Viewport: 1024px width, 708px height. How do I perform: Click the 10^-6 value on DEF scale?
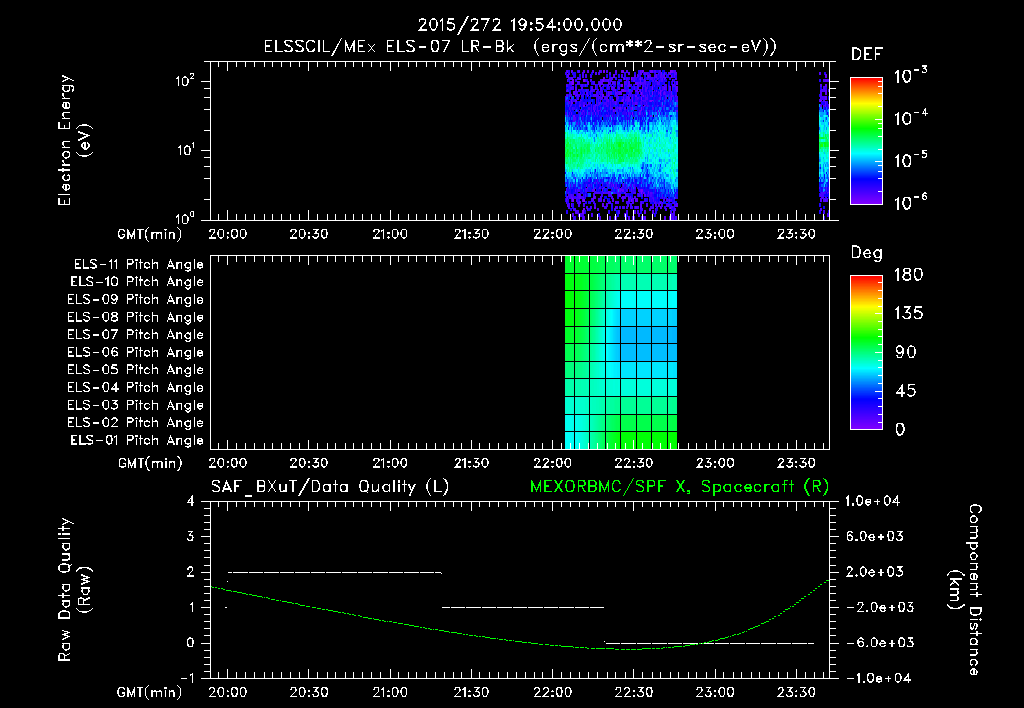[910, 202]
